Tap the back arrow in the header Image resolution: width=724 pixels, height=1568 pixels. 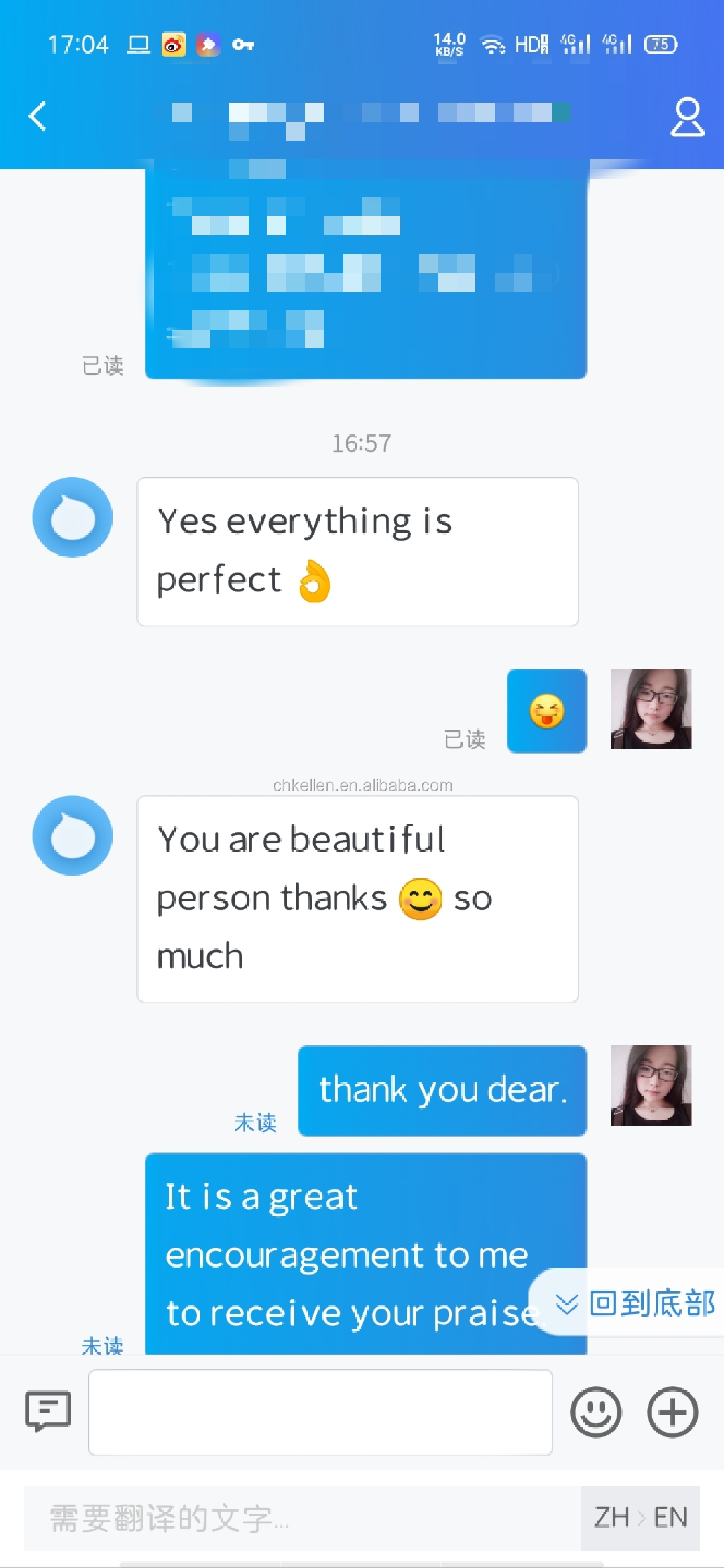pyautogui.click(x=38, y=116)
